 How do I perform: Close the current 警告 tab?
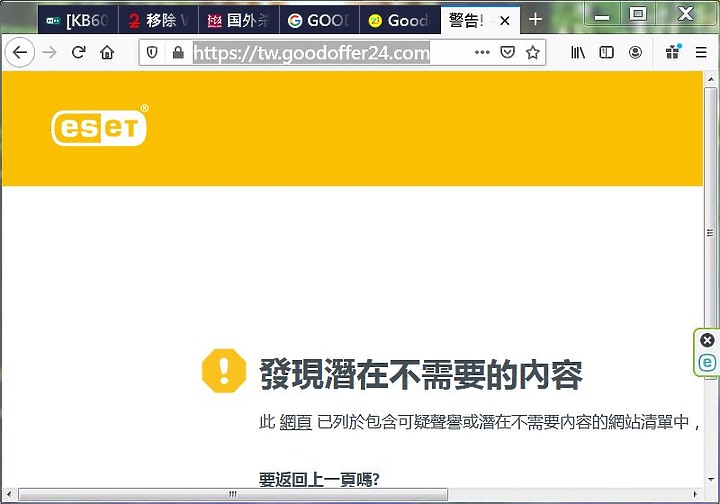[x=504, y=21]
